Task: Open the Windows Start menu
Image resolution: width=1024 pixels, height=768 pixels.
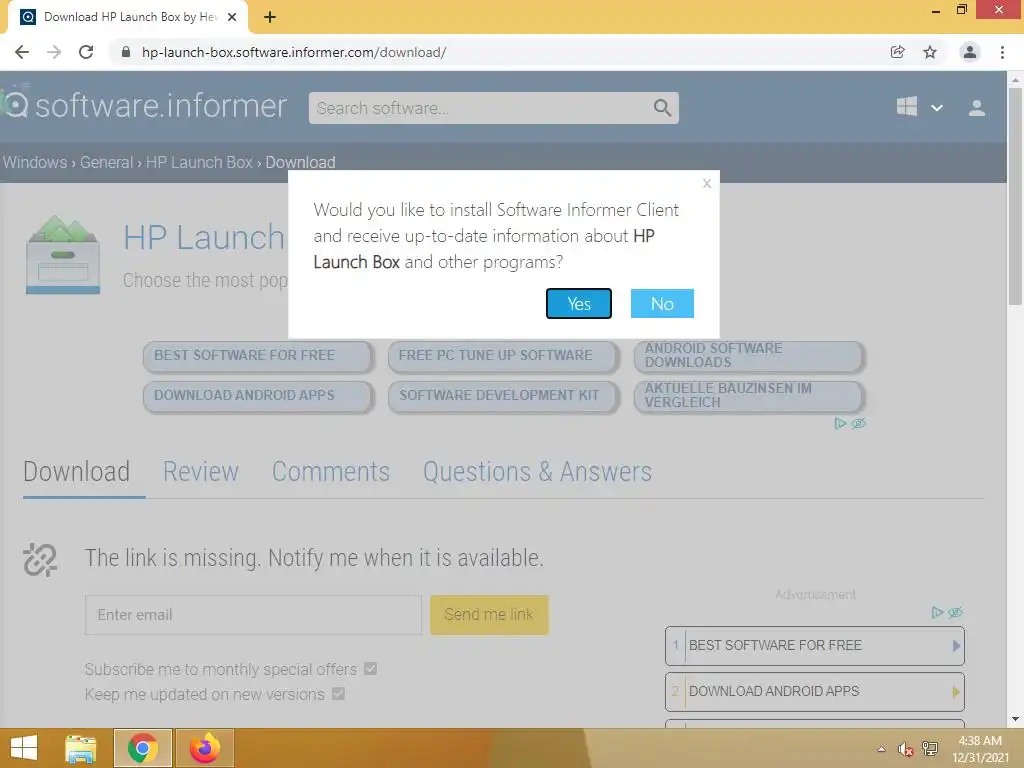Action: click(24, 748)
